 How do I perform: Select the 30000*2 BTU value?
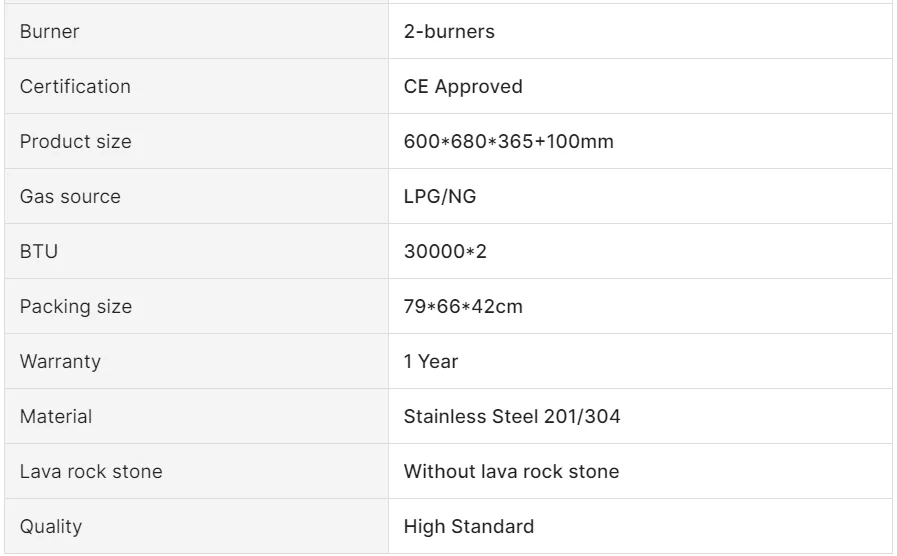click(445, 252)
